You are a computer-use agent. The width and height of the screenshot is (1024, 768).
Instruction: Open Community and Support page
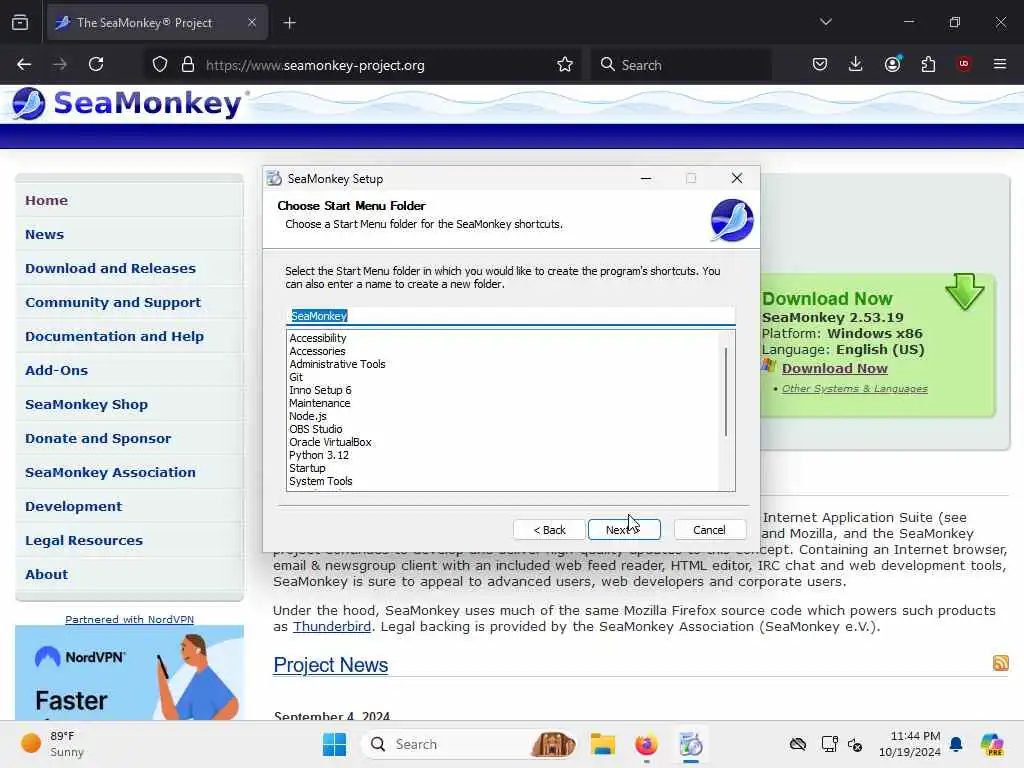(113, 302)
